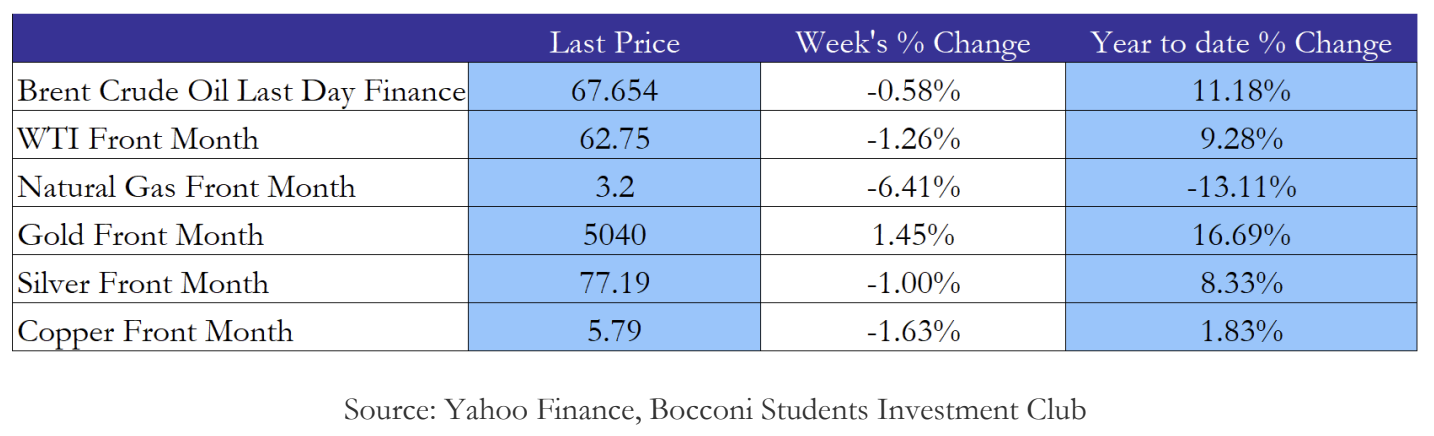The width and height of the screenshot is (1434, 436).
Task: Click the Year to date % Change header
Action: click(x=1241, y=43)
